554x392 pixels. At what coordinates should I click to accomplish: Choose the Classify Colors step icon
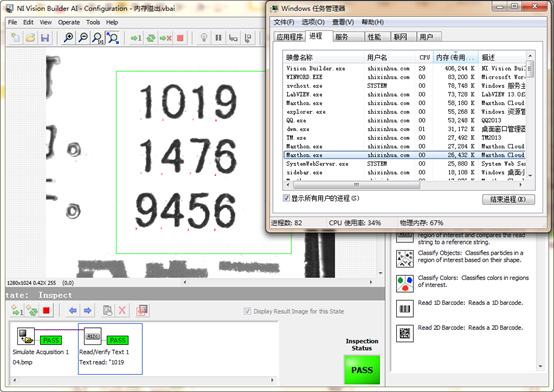coord(405,284)
